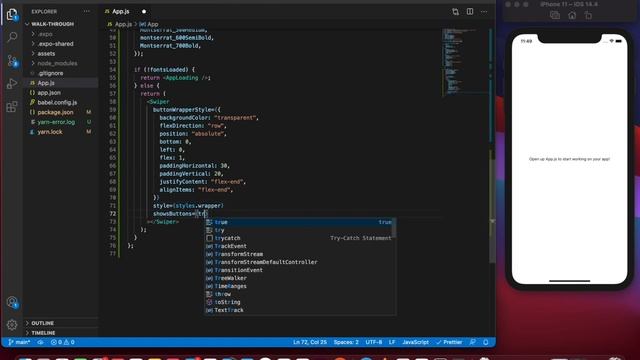Click the App symbol in the breadcrumb
The width and height of the screenshot is (640, 360).
(x=149, y=24)
